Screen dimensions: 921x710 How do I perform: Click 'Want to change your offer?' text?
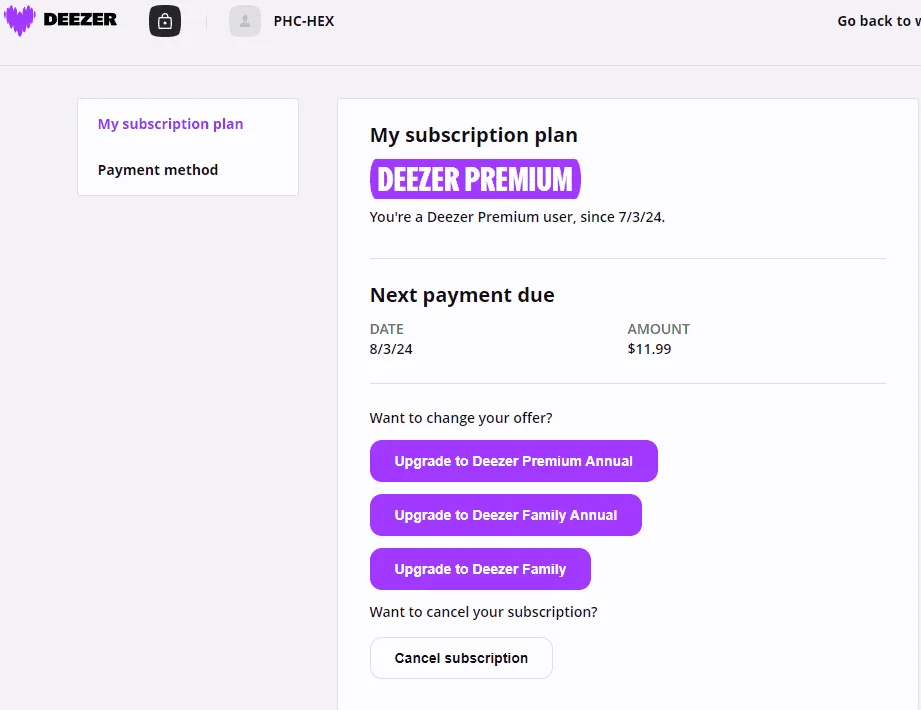coord(461,418)
